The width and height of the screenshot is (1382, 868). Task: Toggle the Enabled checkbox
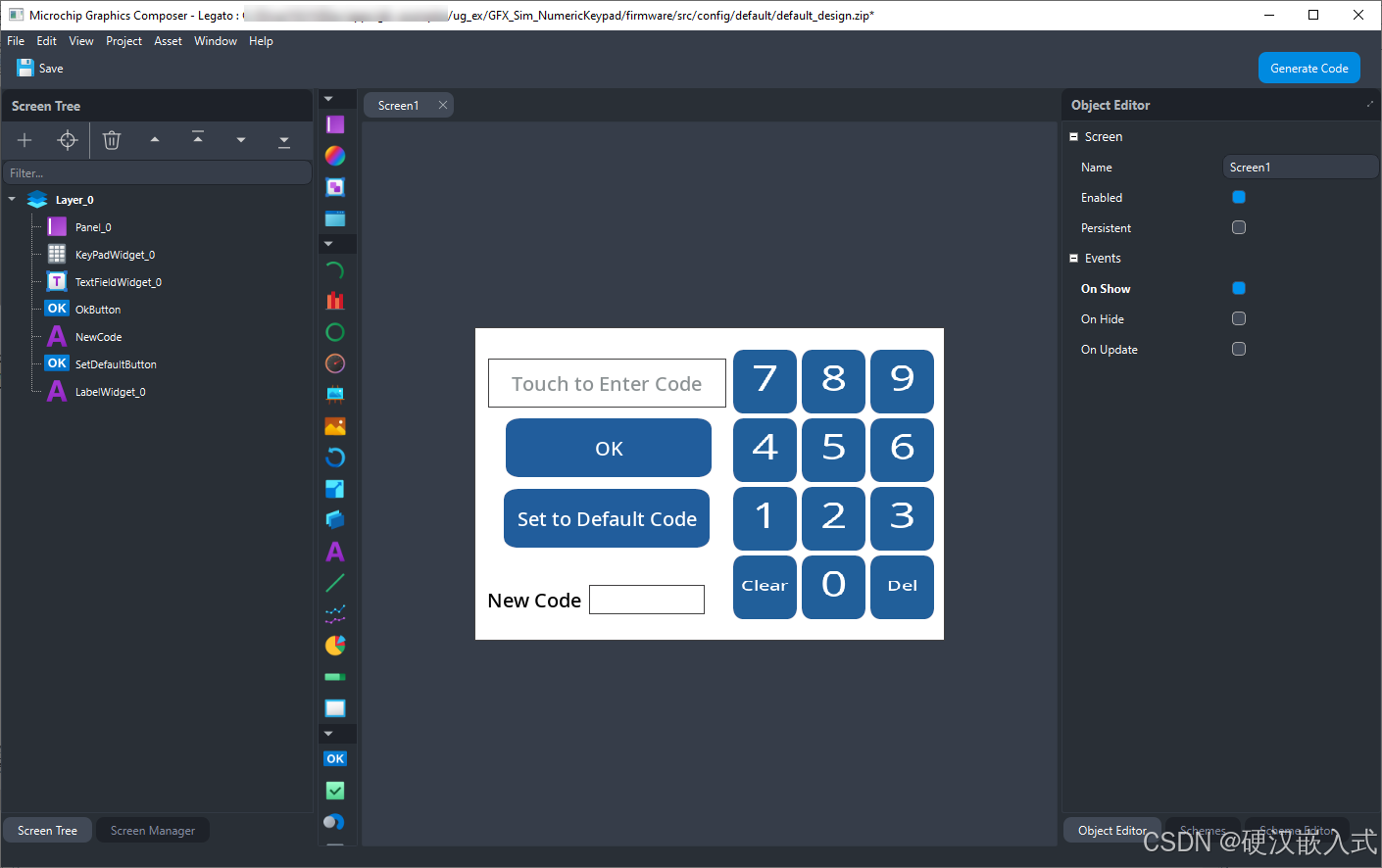point(1239,197)
